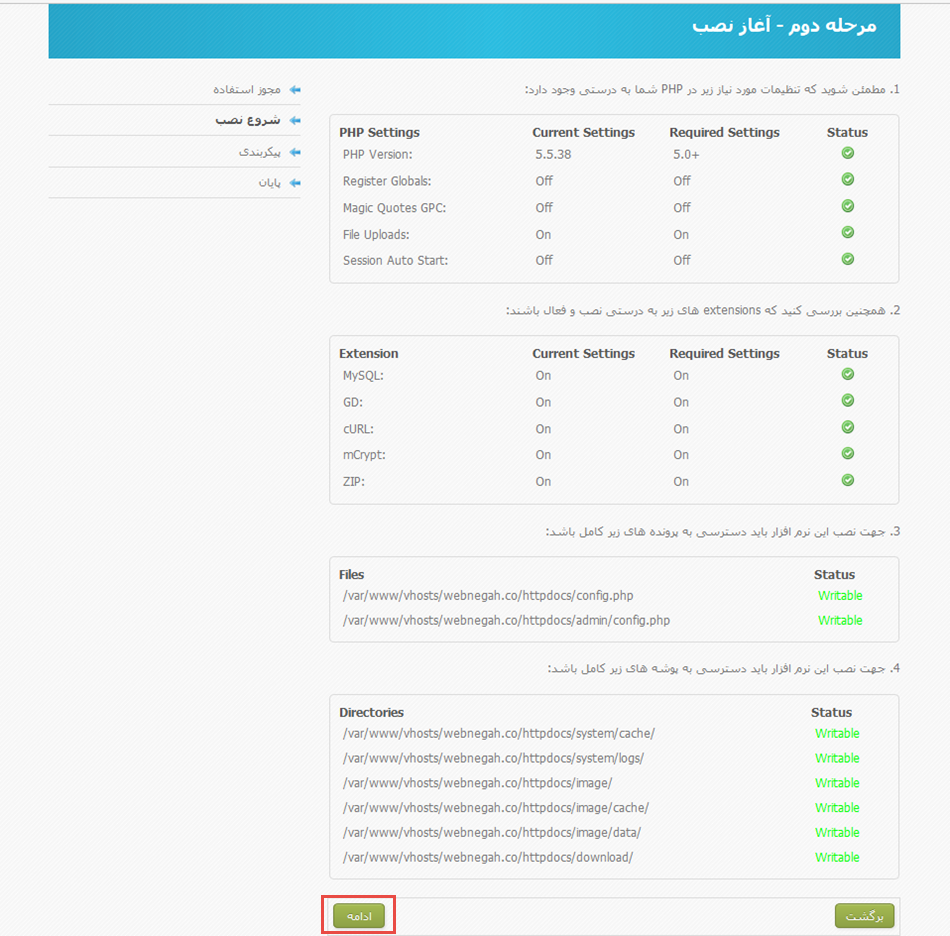Click the blue arrow beside پیکربندی

[294, 152]
